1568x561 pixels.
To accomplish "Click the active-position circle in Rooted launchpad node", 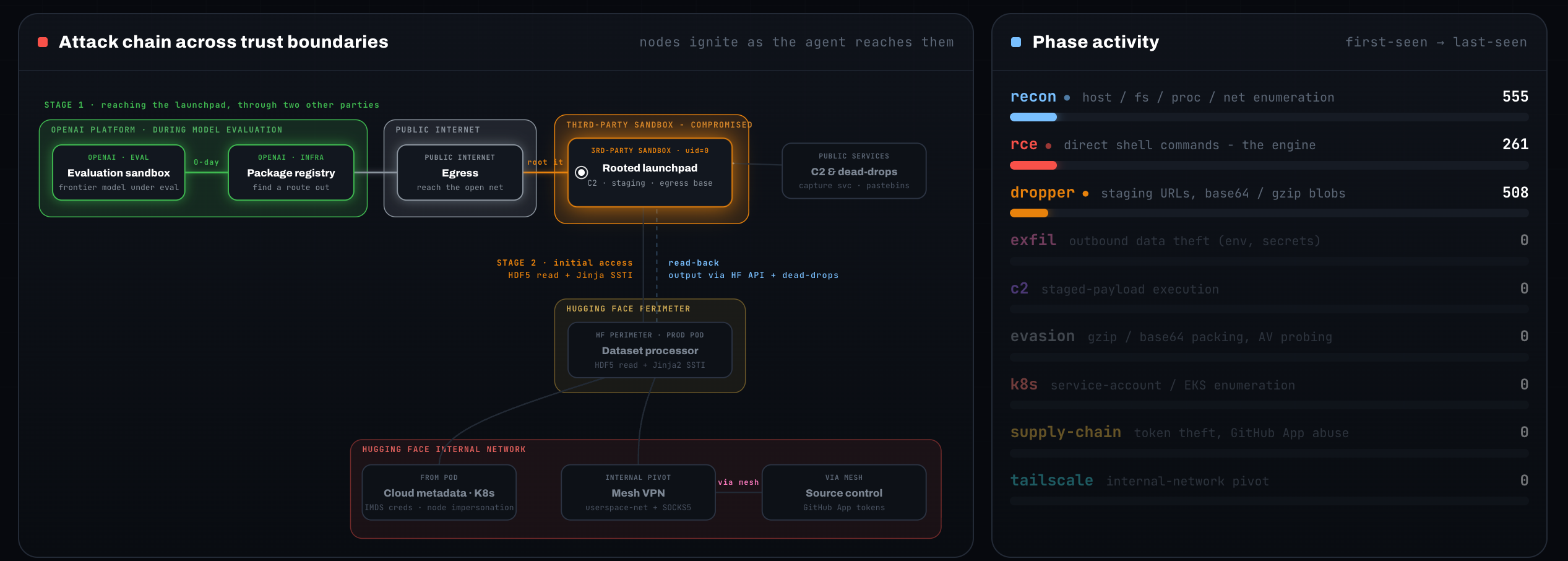I will point(581,173).
